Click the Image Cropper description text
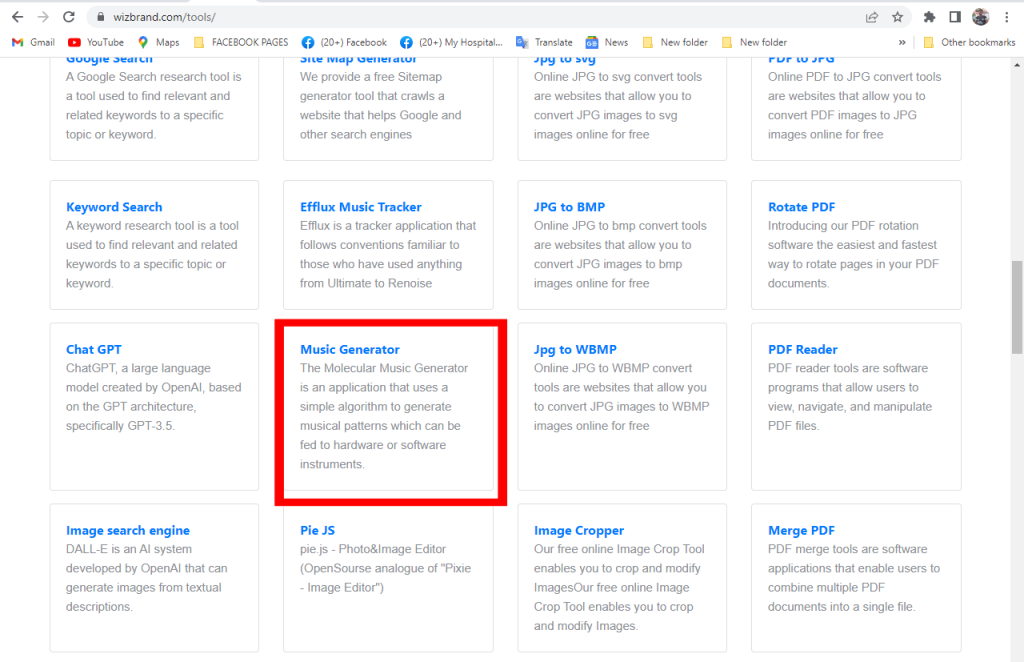 [x=619, y=588]
